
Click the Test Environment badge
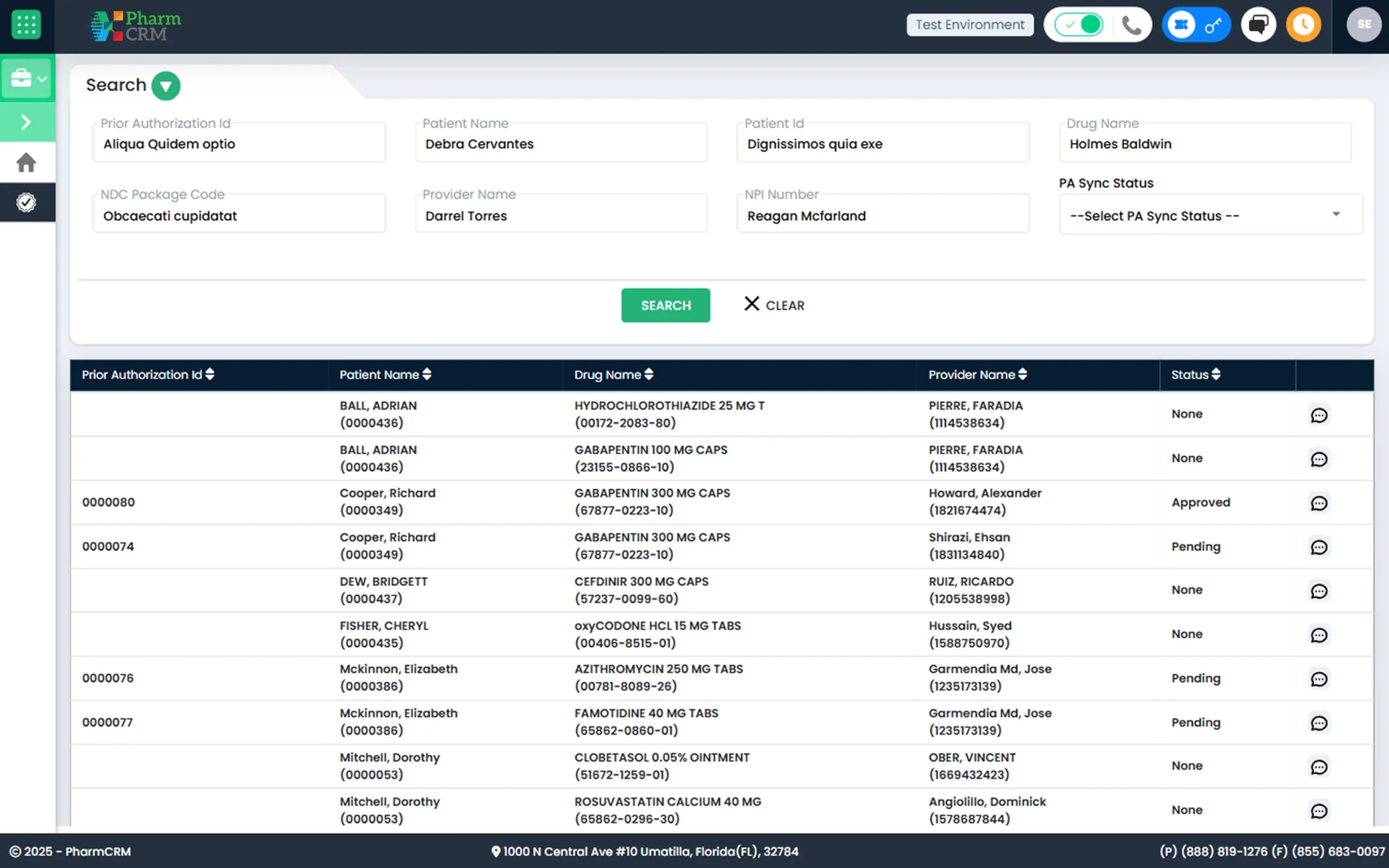pyautogui.click(x=970, y=25)
